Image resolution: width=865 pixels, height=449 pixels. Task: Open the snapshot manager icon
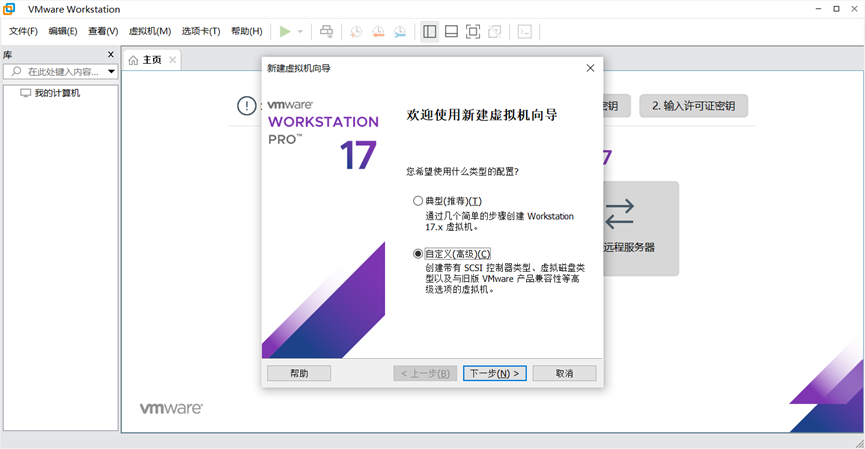coord(400,31)
